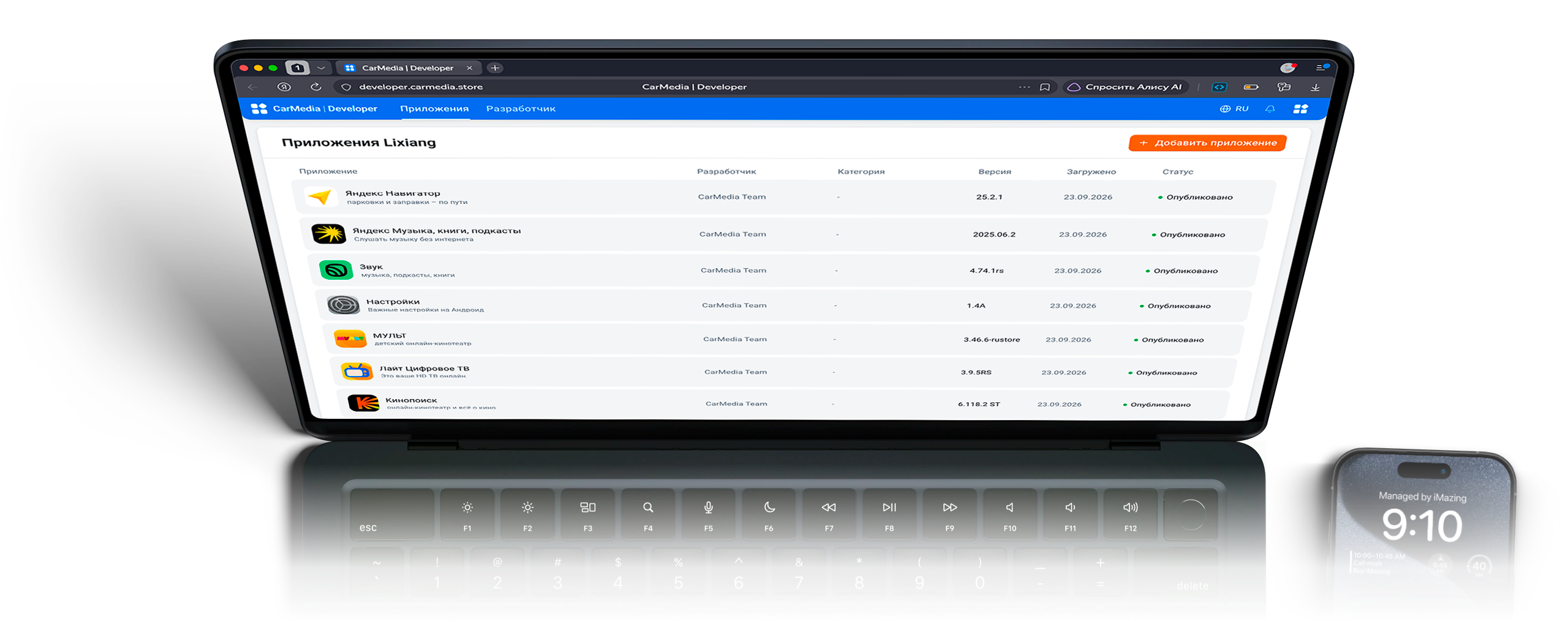Switch to the Разработчик tab
Viewport: 1568px width, 627px height.
coord(521,109)
